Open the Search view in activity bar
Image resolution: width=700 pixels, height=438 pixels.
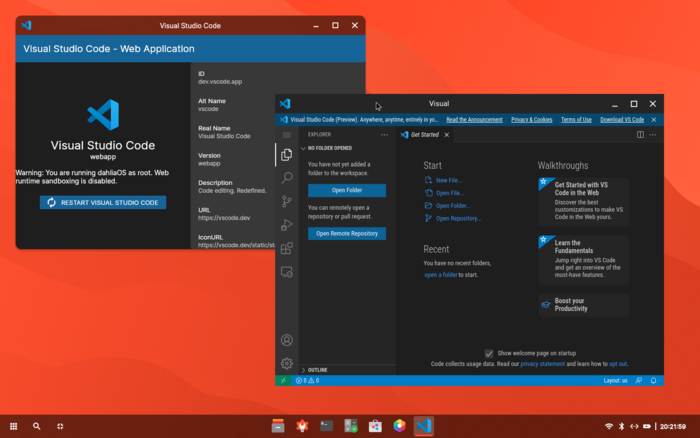pyautogui.click(x=287, y=178)
